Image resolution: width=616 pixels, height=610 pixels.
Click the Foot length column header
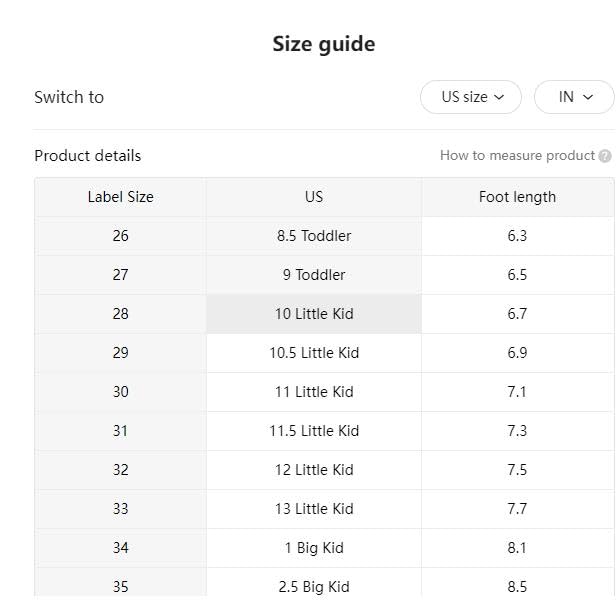(517, 197)
